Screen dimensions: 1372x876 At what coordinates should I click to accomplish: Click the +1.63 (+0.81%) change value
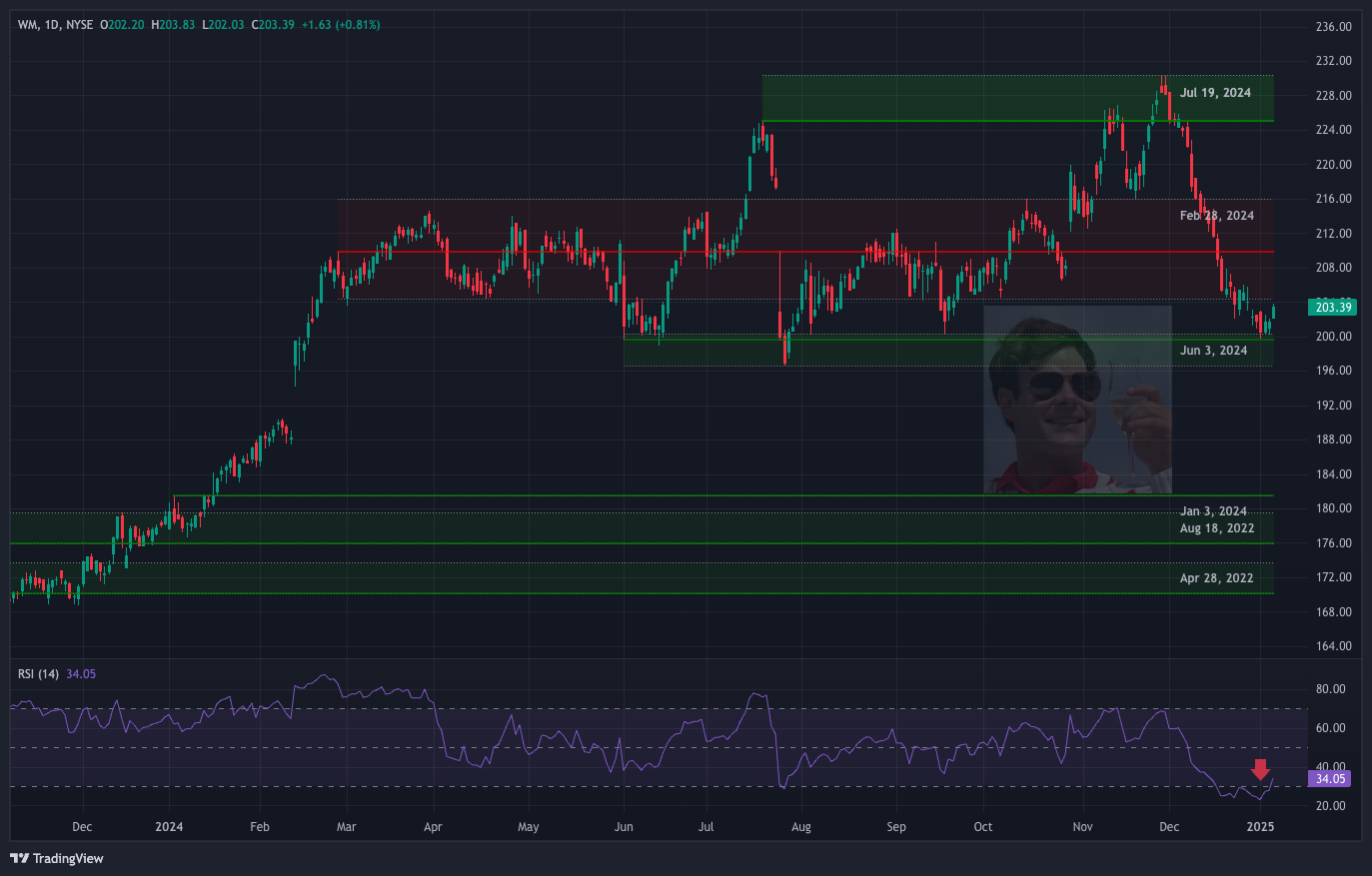[341, 25]
